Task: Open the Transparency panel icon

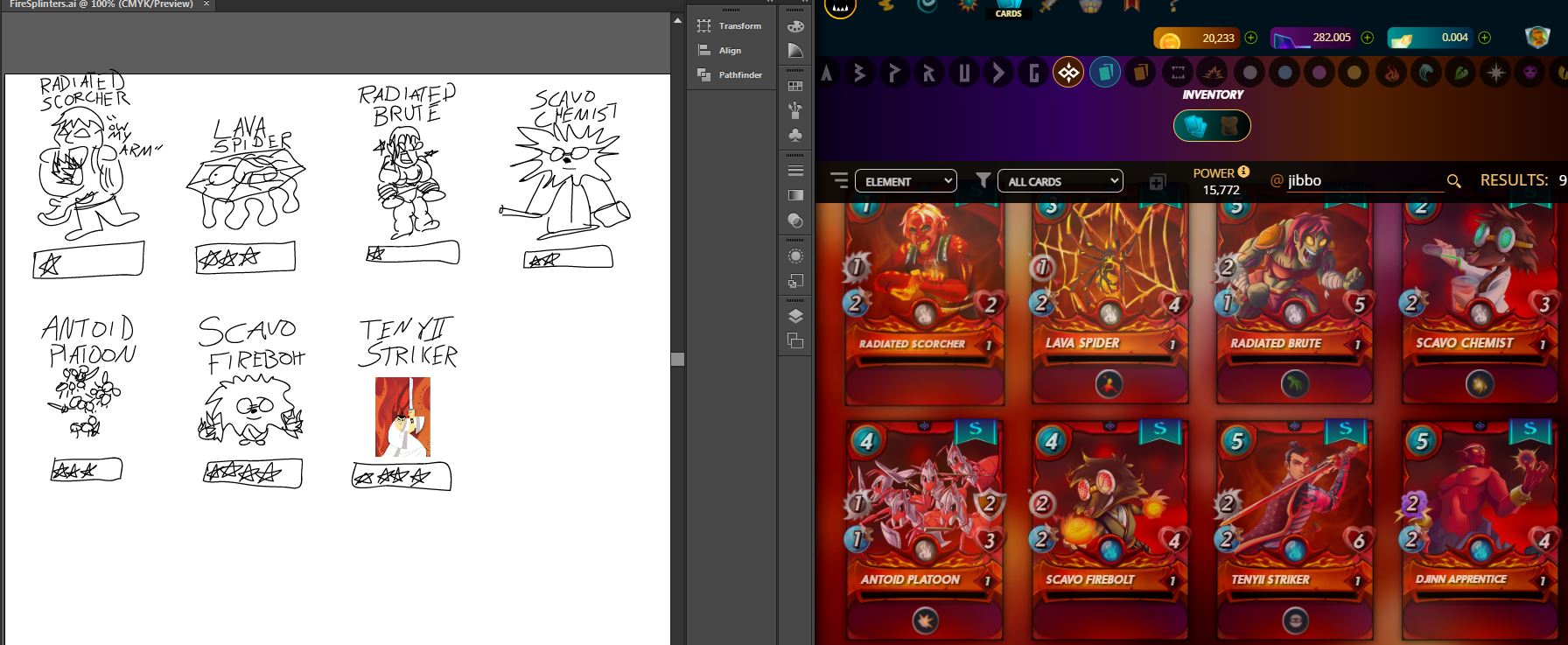Action: (795, 221)
